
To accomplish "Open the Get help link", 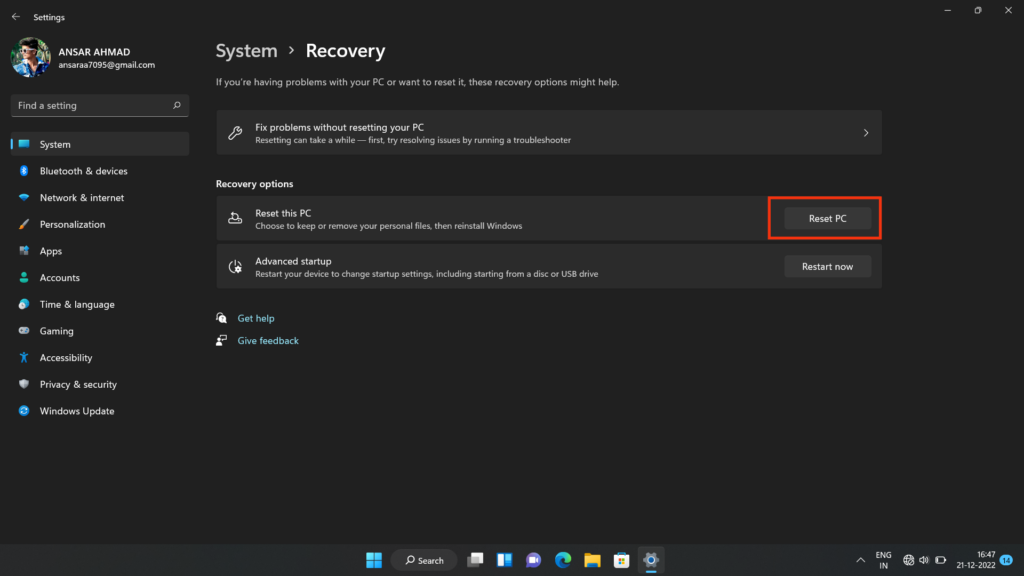I will point(256,319).
